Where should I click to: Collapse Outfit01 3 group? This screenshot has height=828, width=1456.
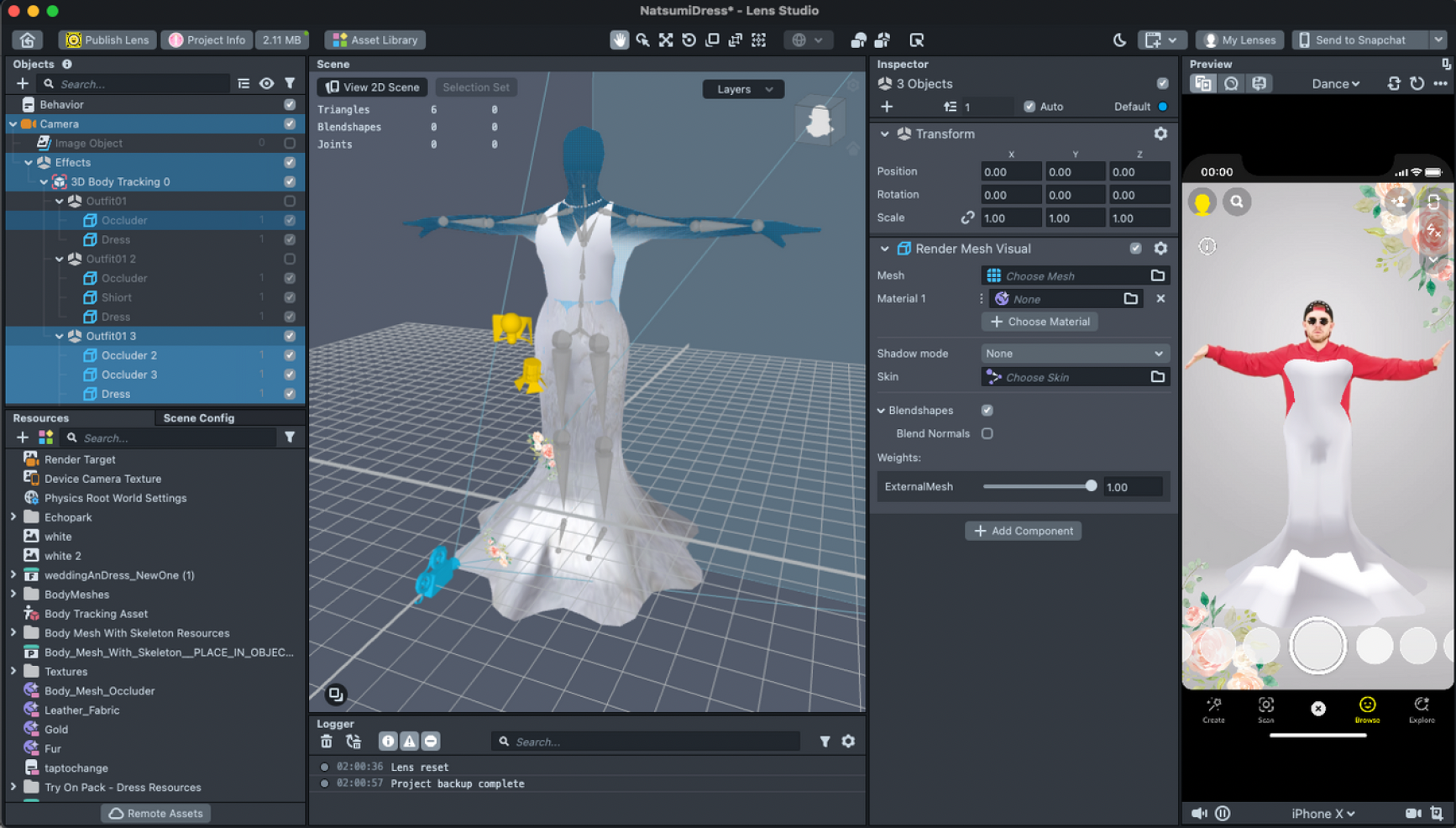(60, 336)
